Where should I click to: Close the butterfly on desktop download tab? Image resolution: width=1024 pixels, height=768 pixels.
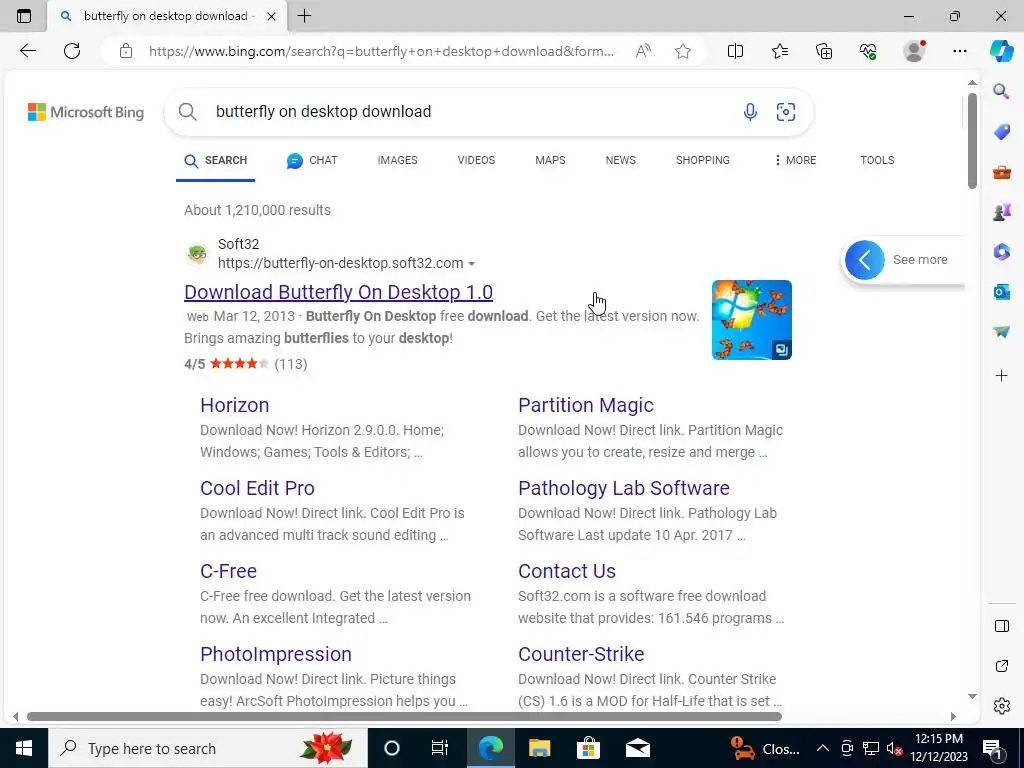coord(271,16)
